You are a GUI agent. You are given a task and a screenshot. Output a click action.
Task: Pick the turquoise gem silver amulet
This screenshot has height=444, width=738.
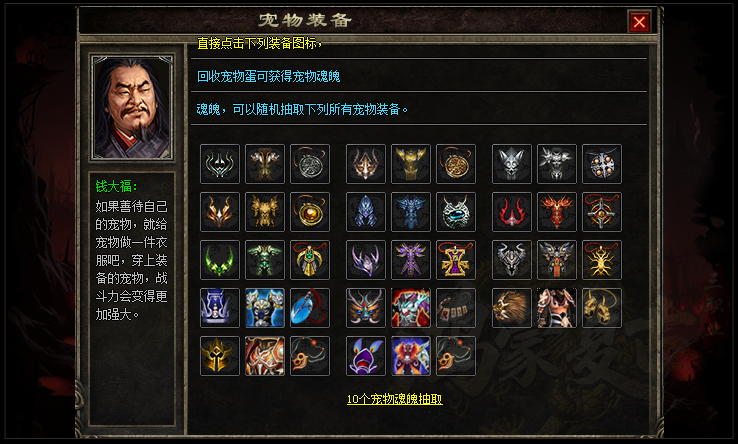(x=456, y=212)
